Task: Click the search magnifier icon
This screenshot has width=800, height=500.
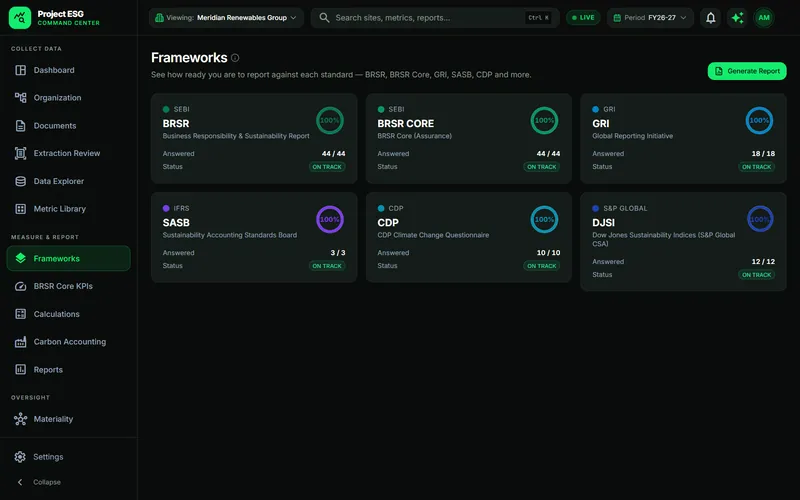Action: pyautogui.click(x=324, y=18)
